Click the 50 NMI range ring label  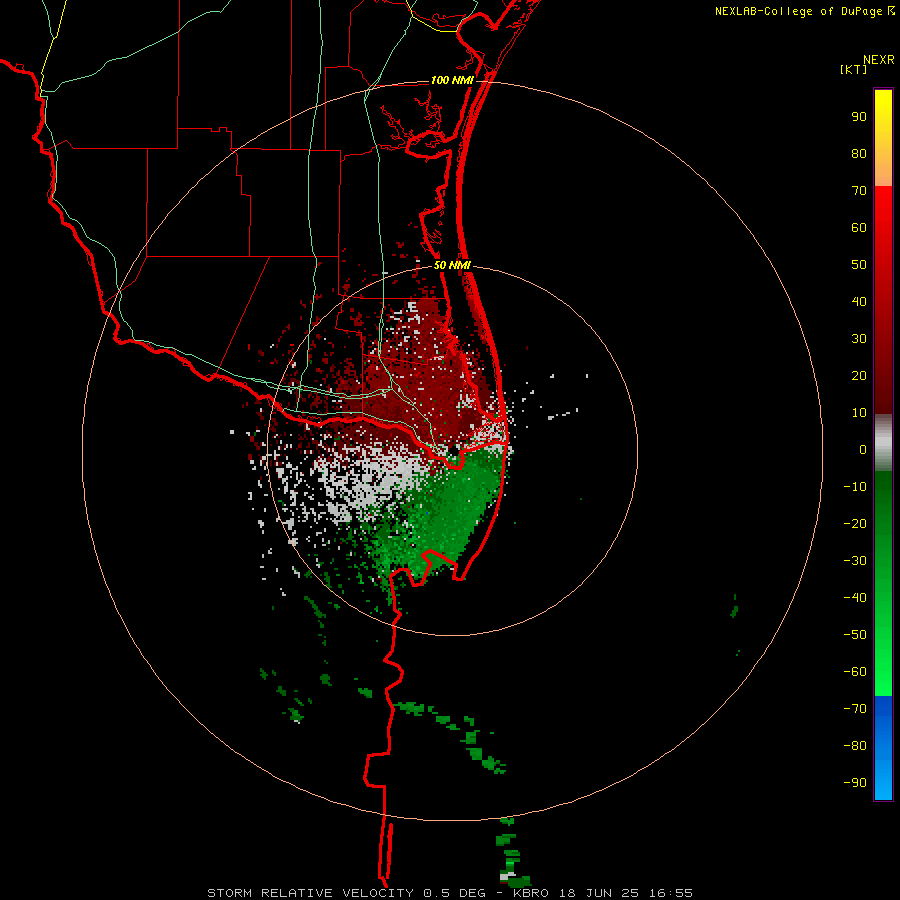pyautogui.click(x=452, y=265)
